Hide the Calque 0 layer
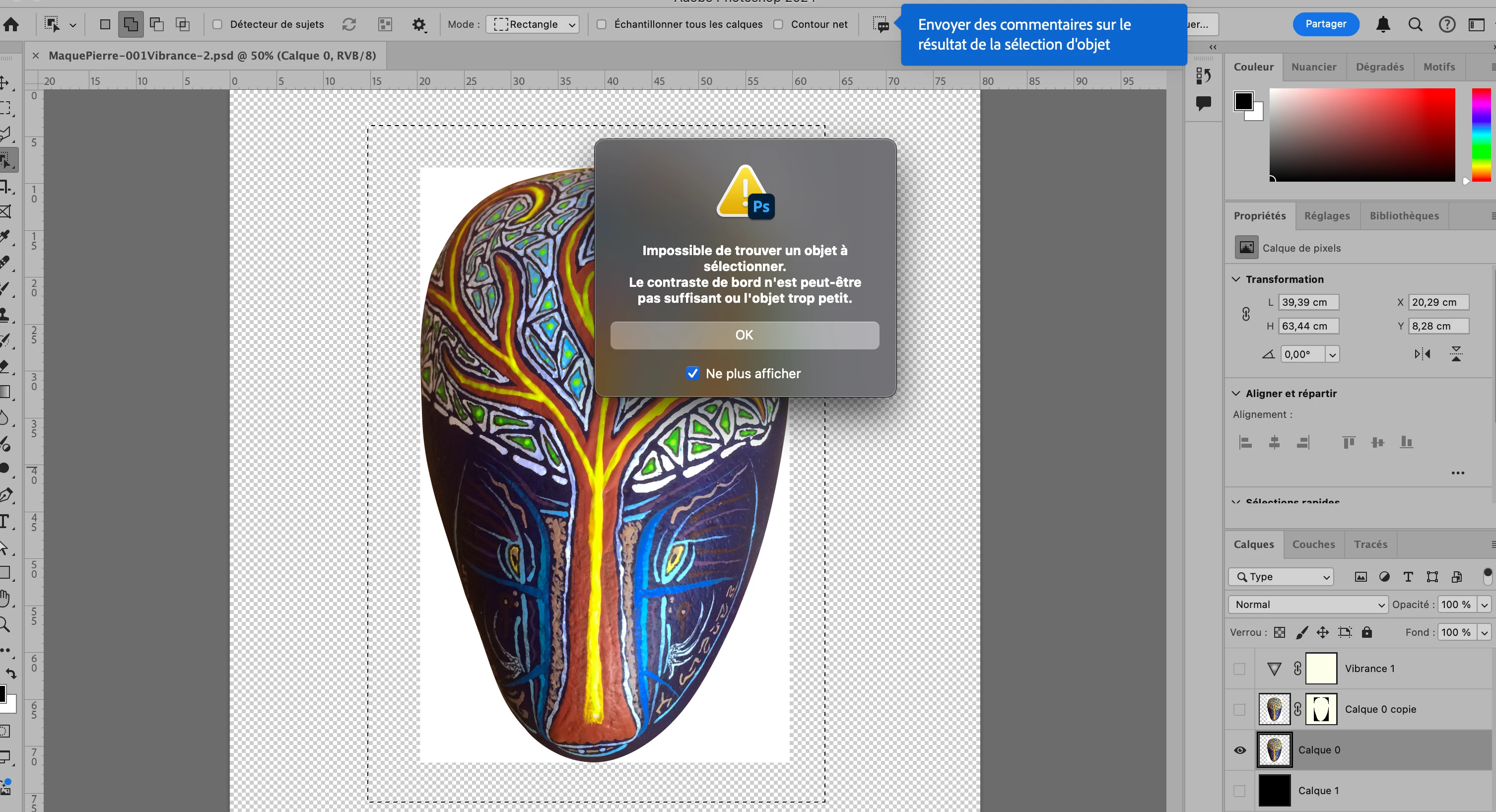Screen dimensions: 1496x812 pos(1240,750)
